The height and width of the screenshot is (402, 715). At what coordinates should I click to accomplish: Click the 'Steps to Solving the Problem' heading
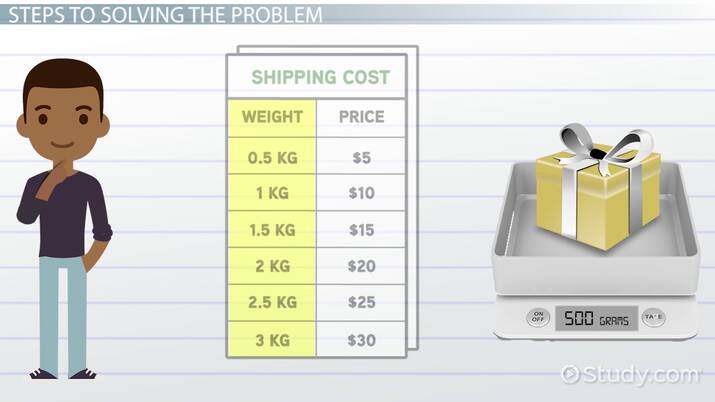click(x=163, y=16)
